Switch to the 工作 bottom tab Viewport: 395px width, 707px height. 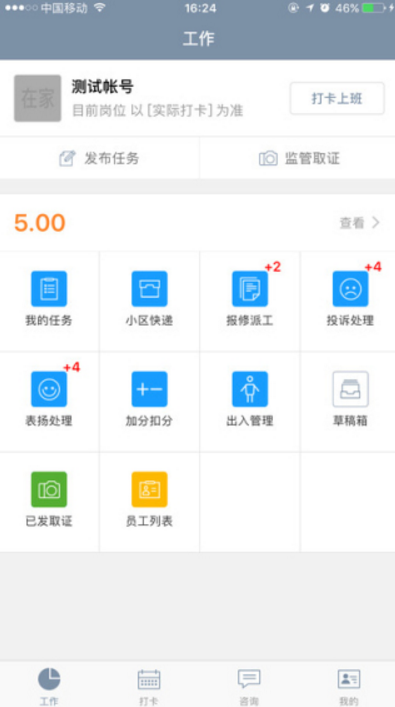pyautogui.click(x=49, y=686)
